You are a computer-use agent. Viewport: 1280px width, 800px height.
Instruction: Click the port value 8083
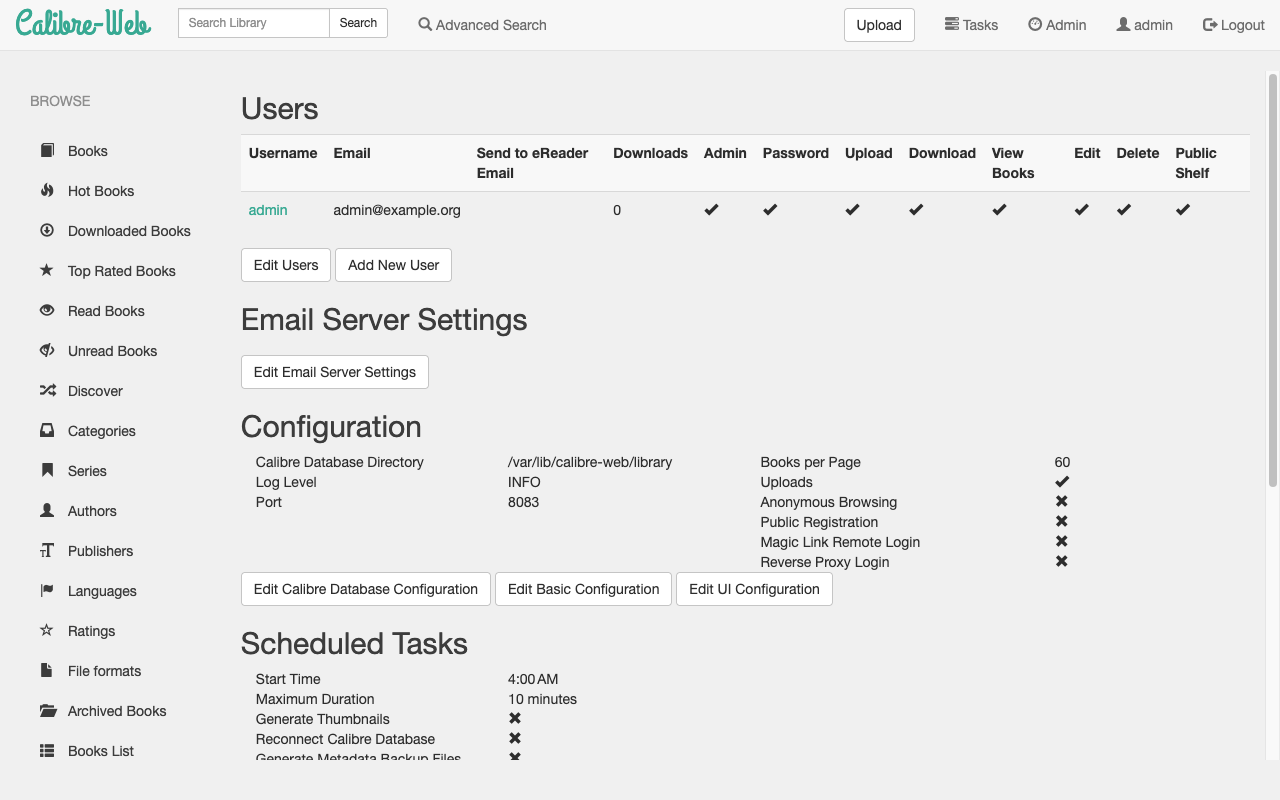(523, 502)
